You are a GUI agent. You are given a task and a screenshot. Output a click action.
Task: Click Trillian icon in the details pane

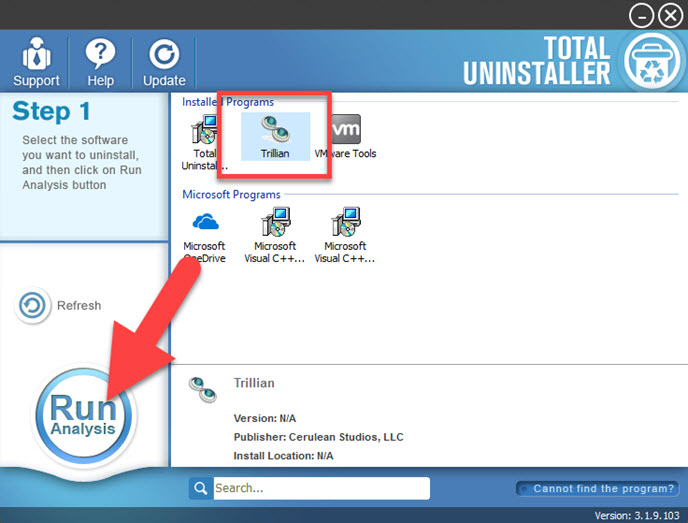point(203,390)
